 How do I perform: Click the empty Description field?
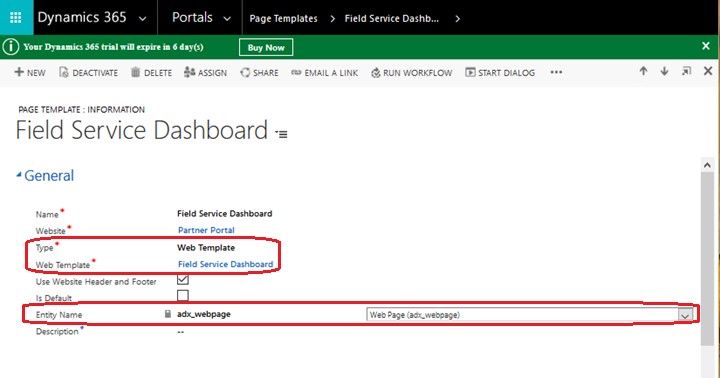180,332
